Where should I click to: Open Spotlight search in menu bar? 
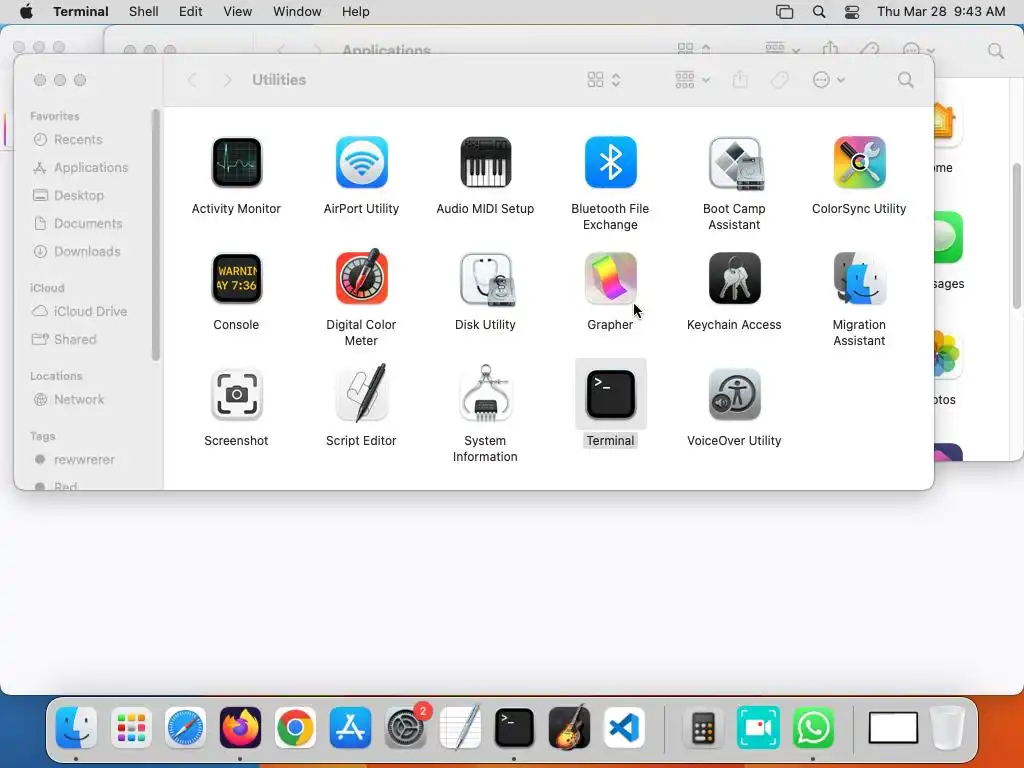819,12
